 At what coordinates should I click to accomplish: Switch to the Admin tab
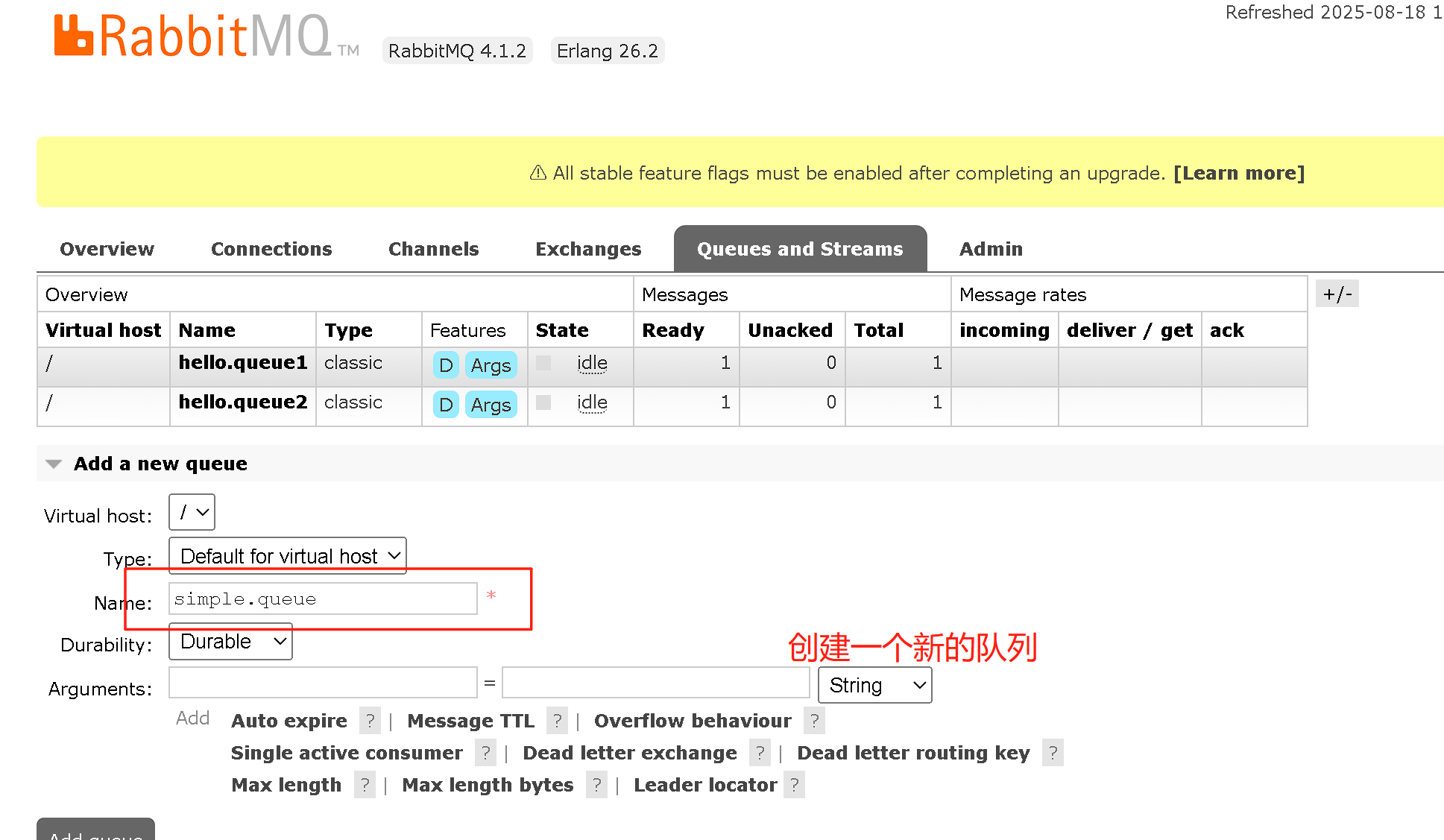991,249
